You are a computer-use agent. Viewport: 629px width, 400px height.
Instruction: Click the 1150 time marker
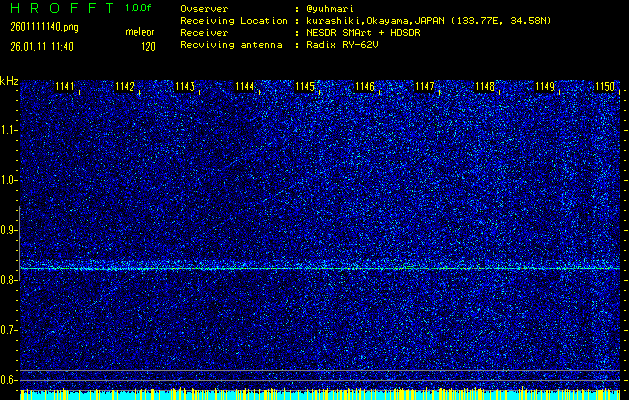coord(604,87)
